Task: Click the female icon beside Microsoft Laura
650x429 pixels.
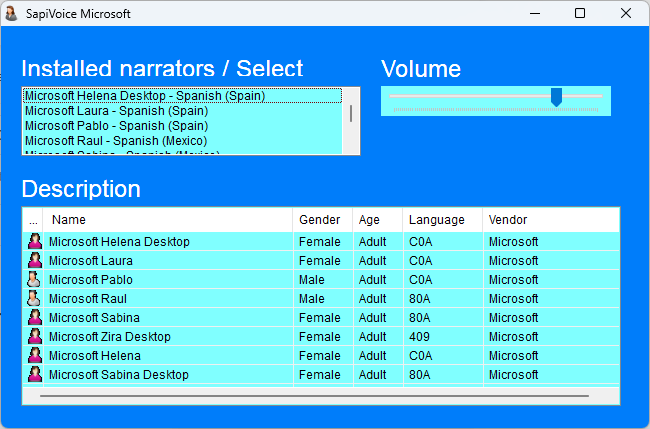Action: 35,261
